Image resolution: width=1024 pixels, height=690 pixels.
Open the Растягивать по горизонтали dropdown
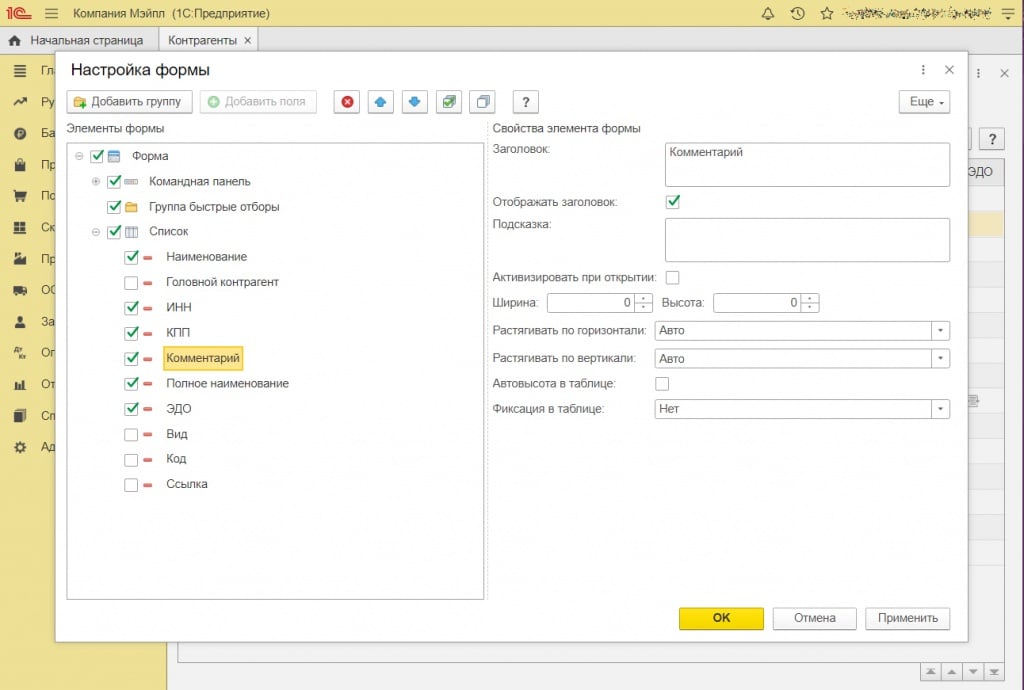[x=940, y=330]
